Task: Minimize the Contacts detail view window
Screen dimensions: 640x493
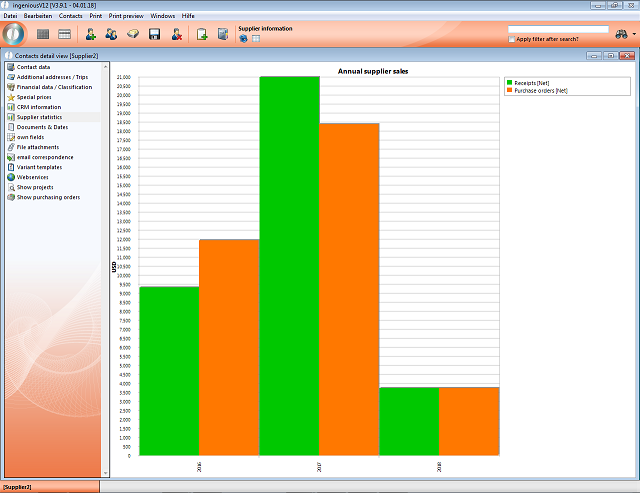Action: (x=594, y=56)
